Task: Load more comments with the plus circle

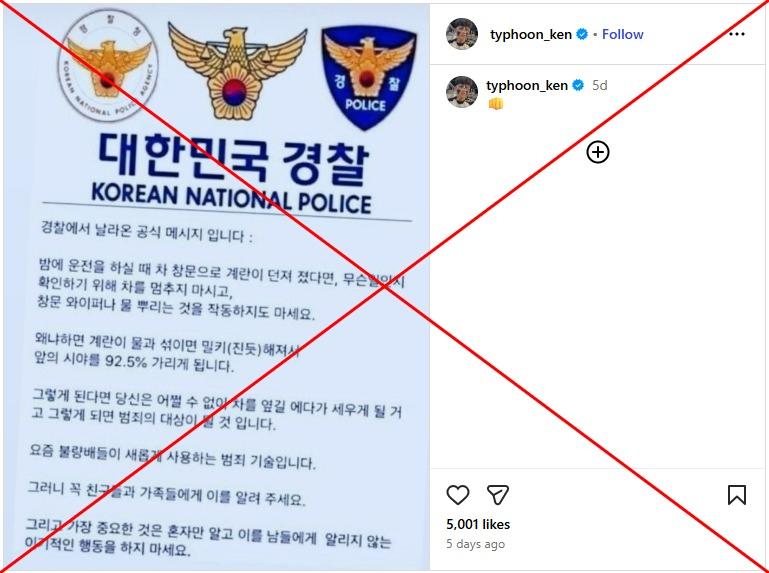Action: pyautogui.click(x=598, y=152)
